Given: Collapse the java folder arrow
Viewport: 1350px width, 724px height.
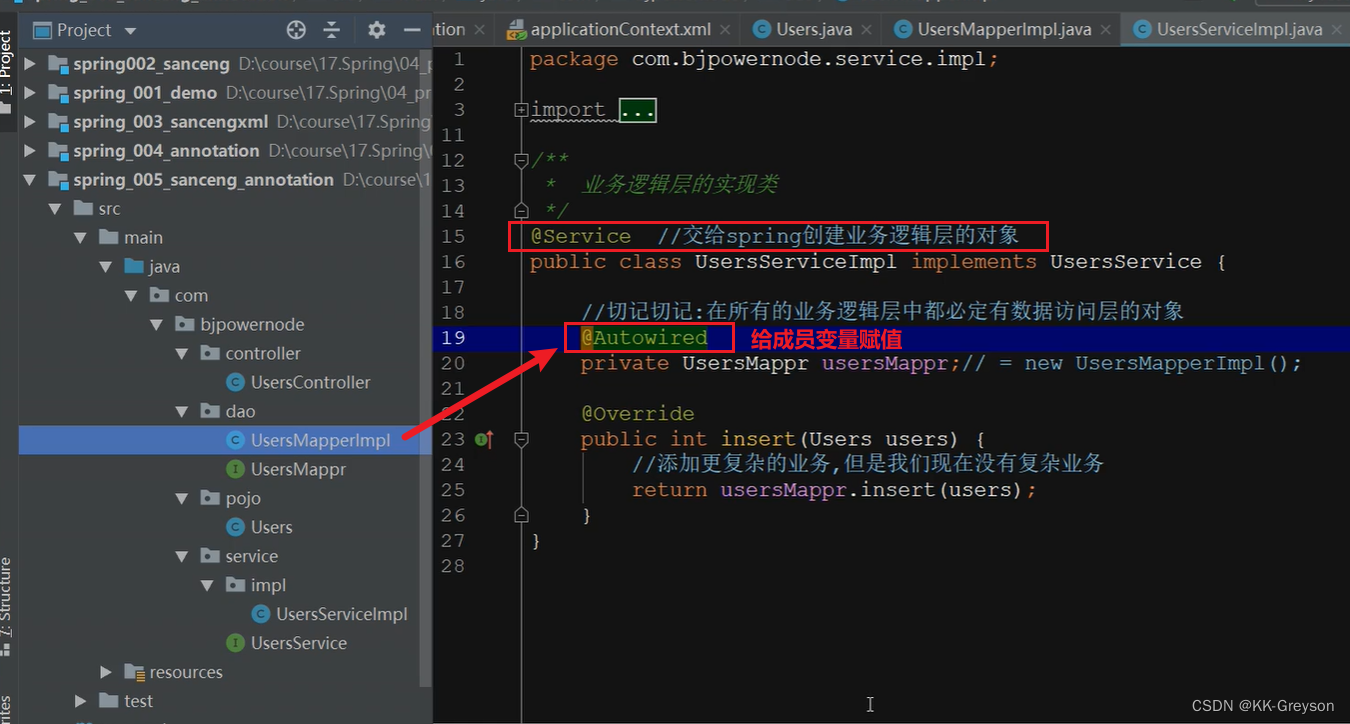Looking at the screenshot, I should (x=105, y=267).
